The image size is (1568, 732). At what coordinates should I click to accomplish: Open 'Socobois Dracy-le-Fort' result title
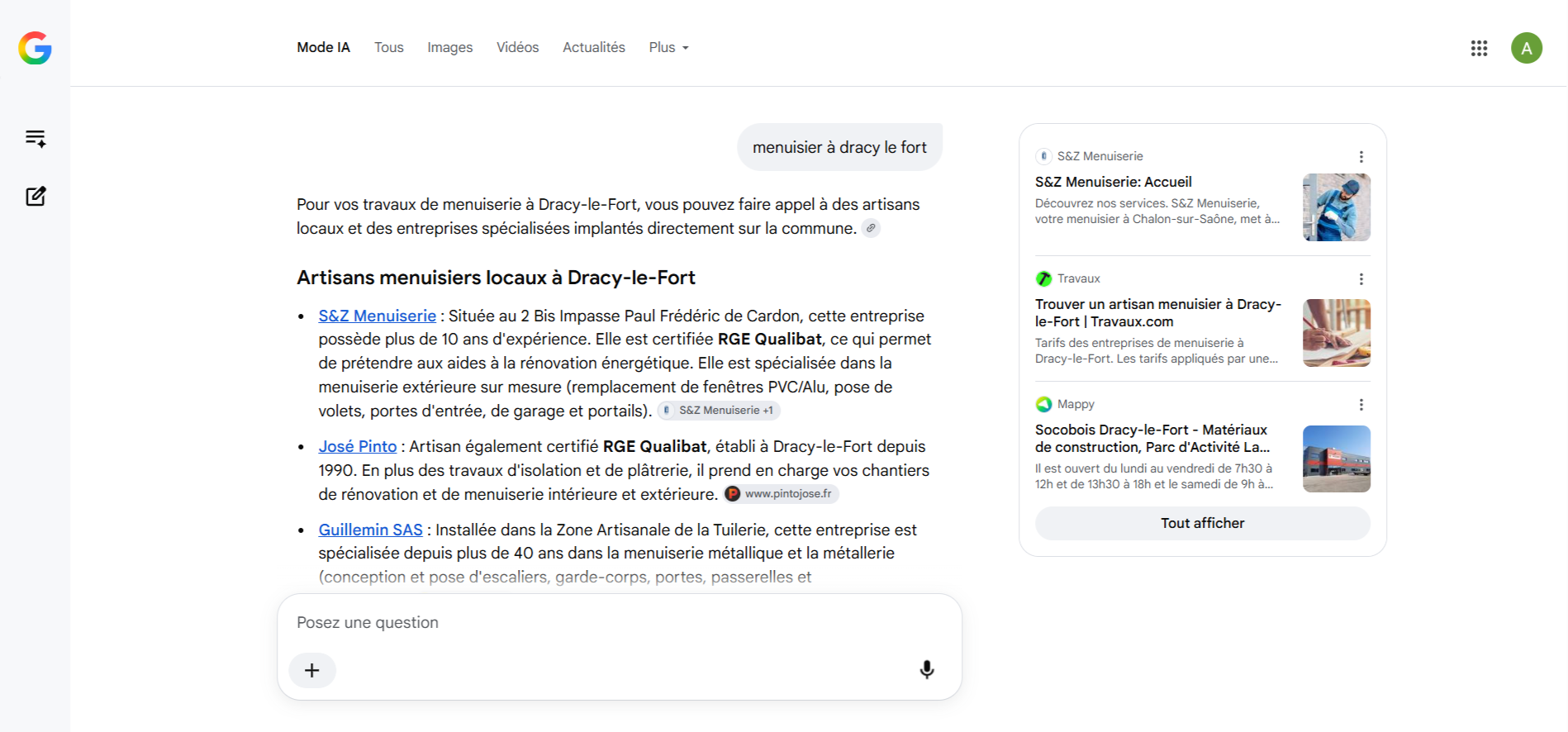click(1152, 439)
